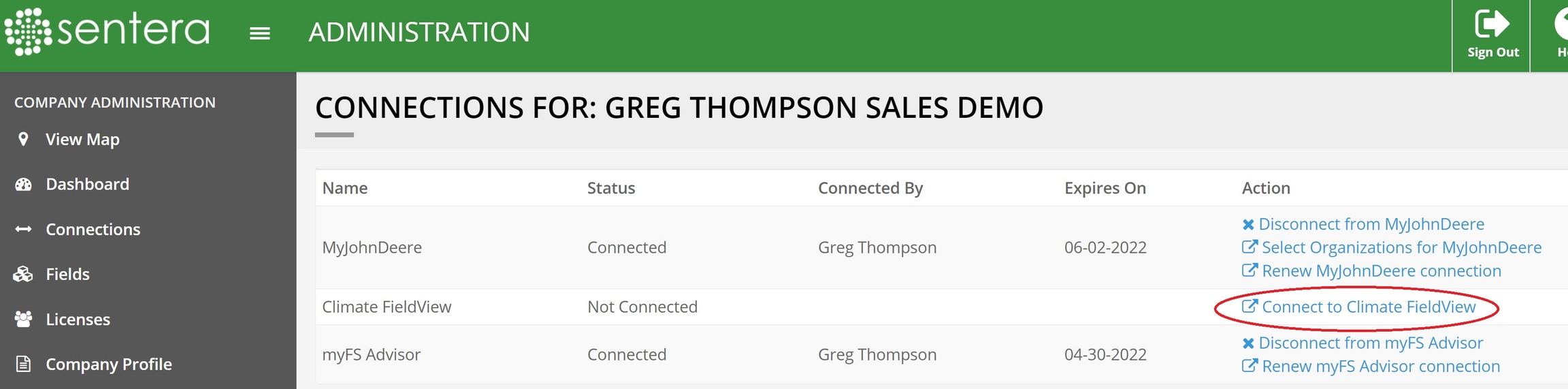Go to Dashboard in the sidebar
This screenshot has width=1568, height=389.
point(87,185)
